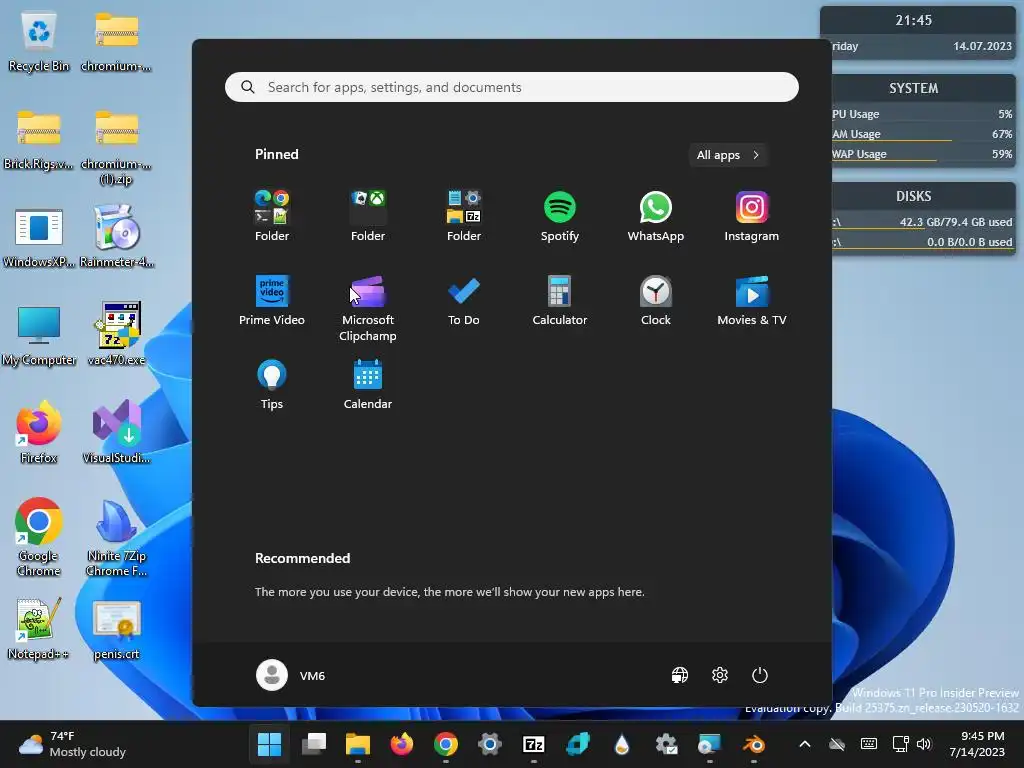Open Blender from the taskbar
1024x768 pixels.
[x=754, y=744]
